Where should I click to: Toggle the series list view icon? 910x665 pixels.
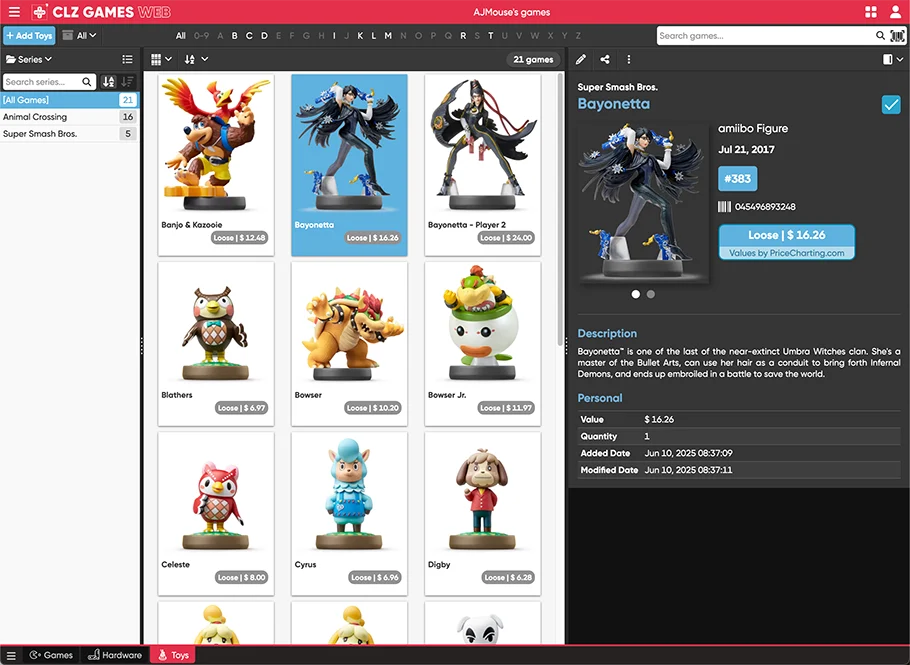127,59
